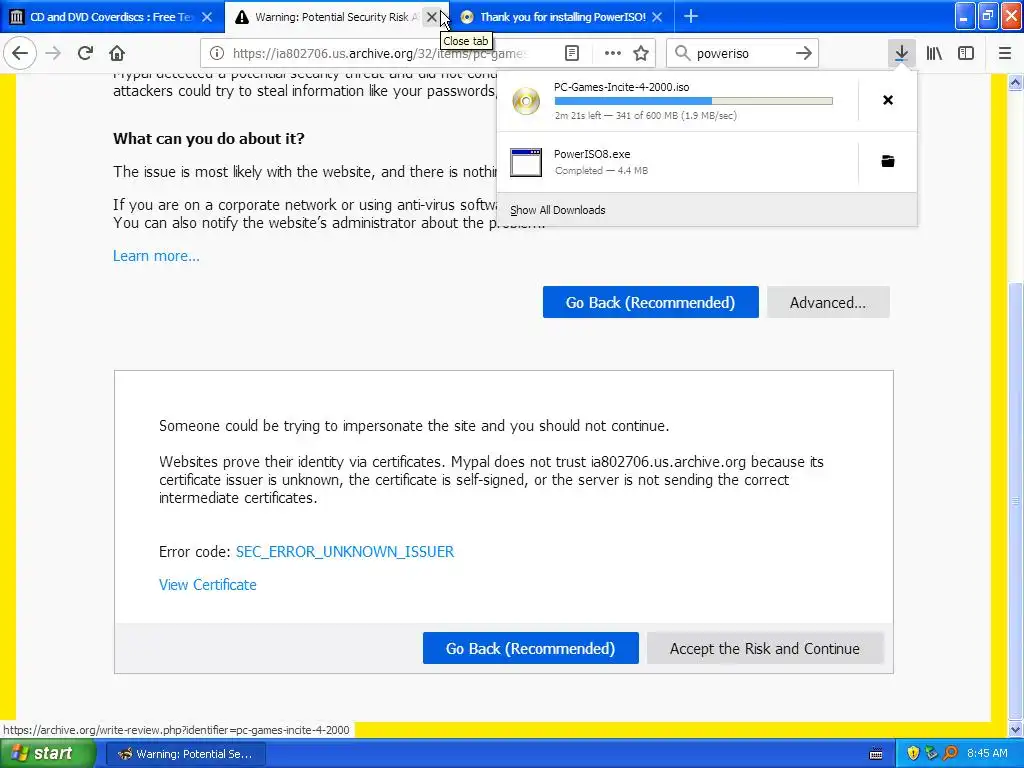The width and height of the screenshot is (1024, 768).
Task: Click the PowerISO8.exe file name
Action: click(x=592, y=154)
